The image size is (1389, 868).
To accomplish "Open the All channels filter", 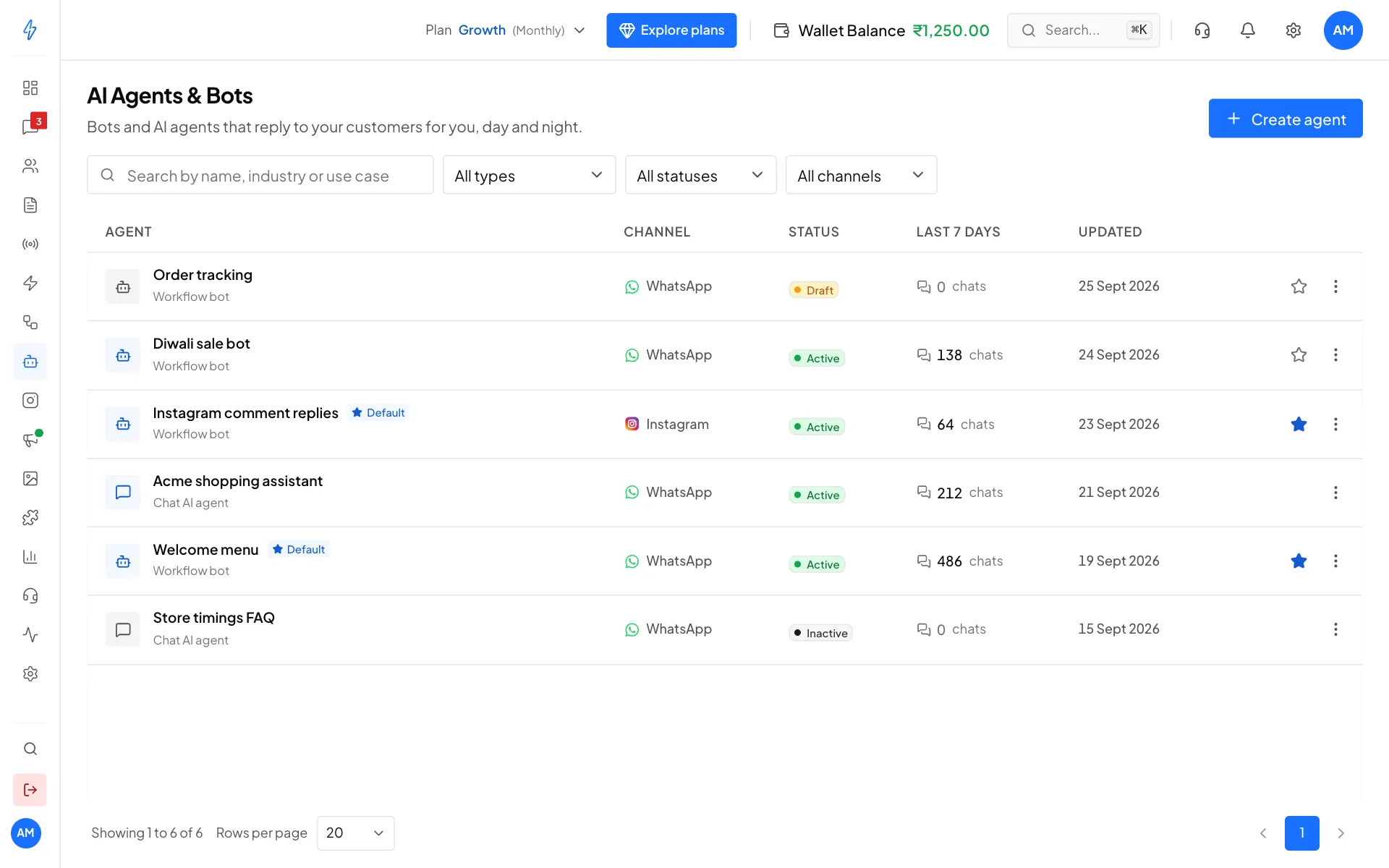I will tap(861, 175).
